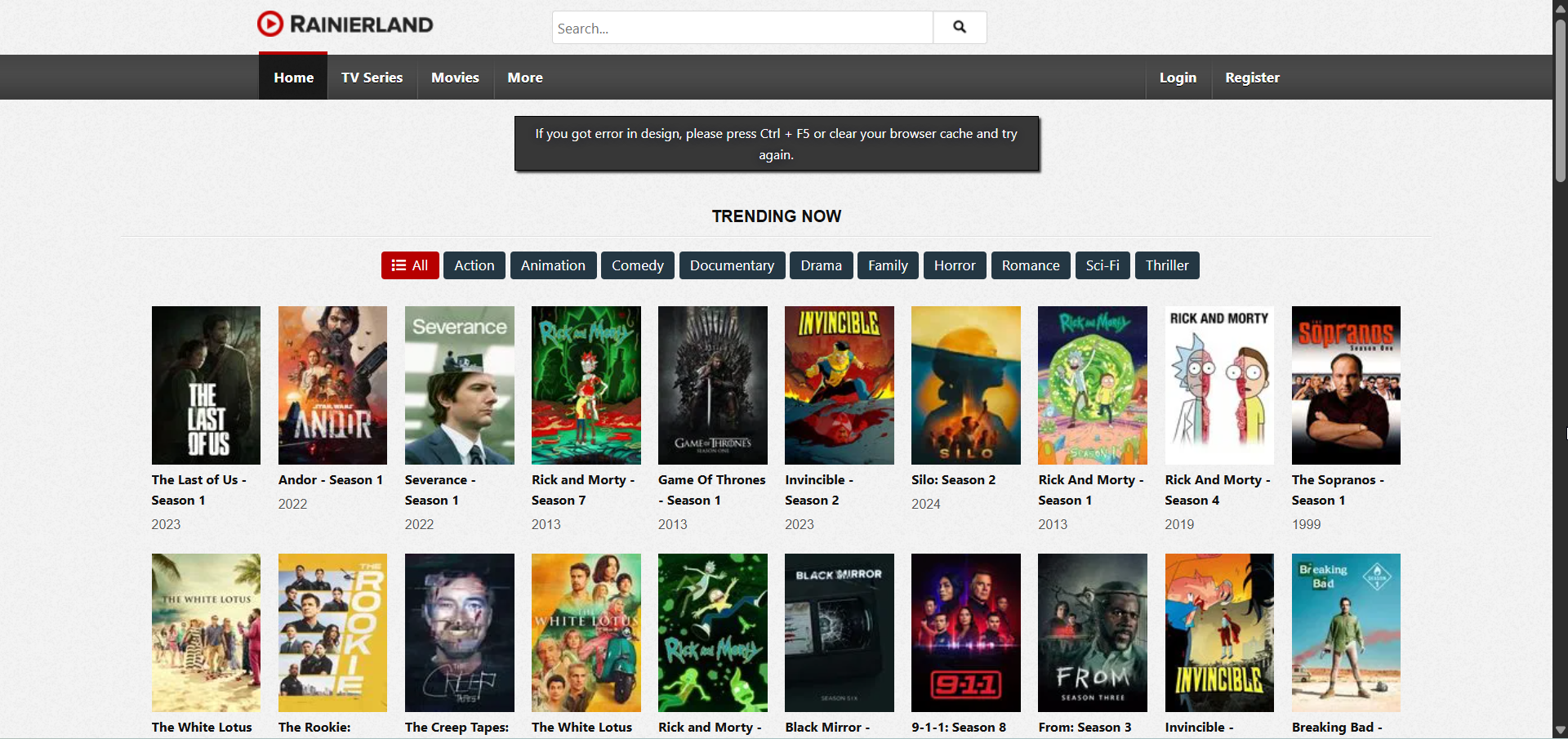Open Rick And Morty Season 4 poster
The image size is (1568, 739).
1219,385
